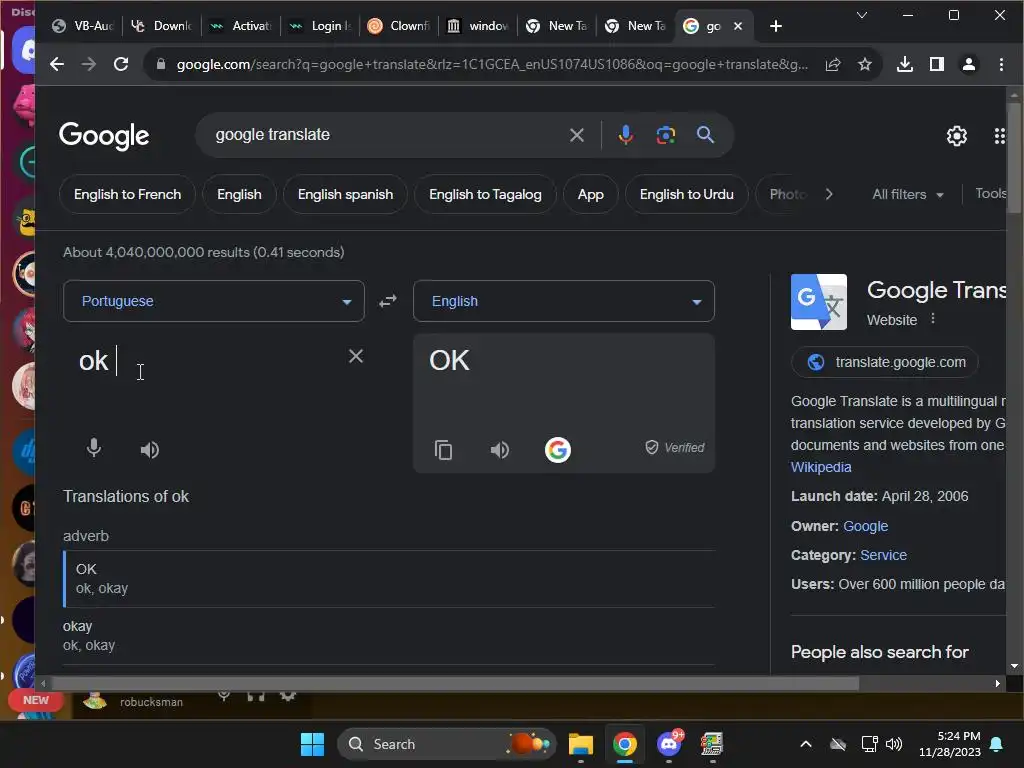Screen dimensions: 1024x768
Task: Open more options beside Website label
Action: pyautogui.click(x=933, y=319)
